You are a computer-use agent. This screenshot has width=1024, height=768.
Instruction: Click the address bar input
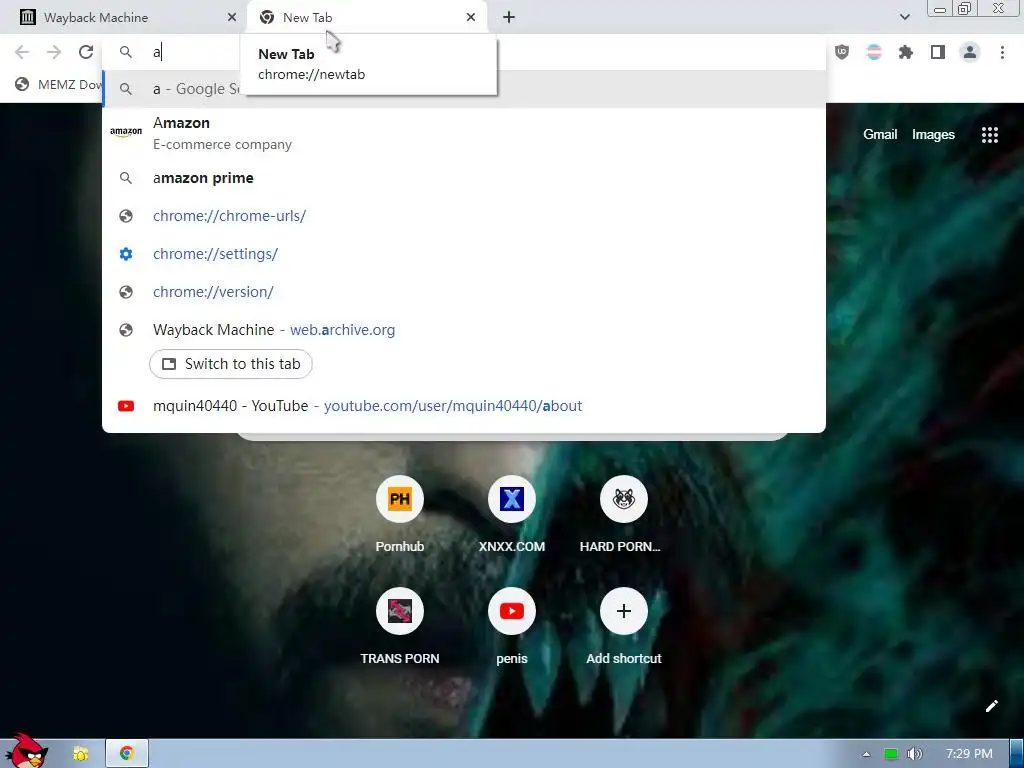pyautogui.click(x=464, y=52)
